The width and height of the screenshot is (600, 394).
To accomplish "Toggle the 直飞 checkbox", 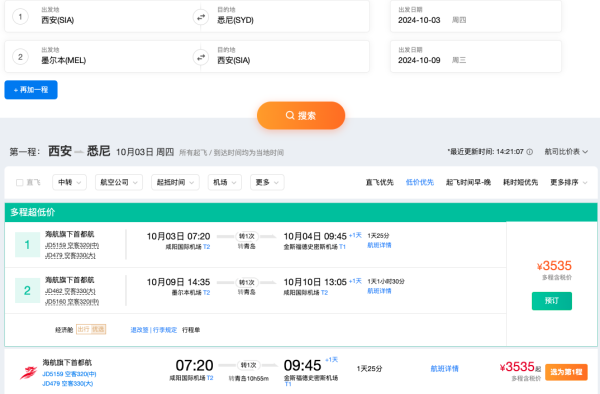I will coord(20,182).
